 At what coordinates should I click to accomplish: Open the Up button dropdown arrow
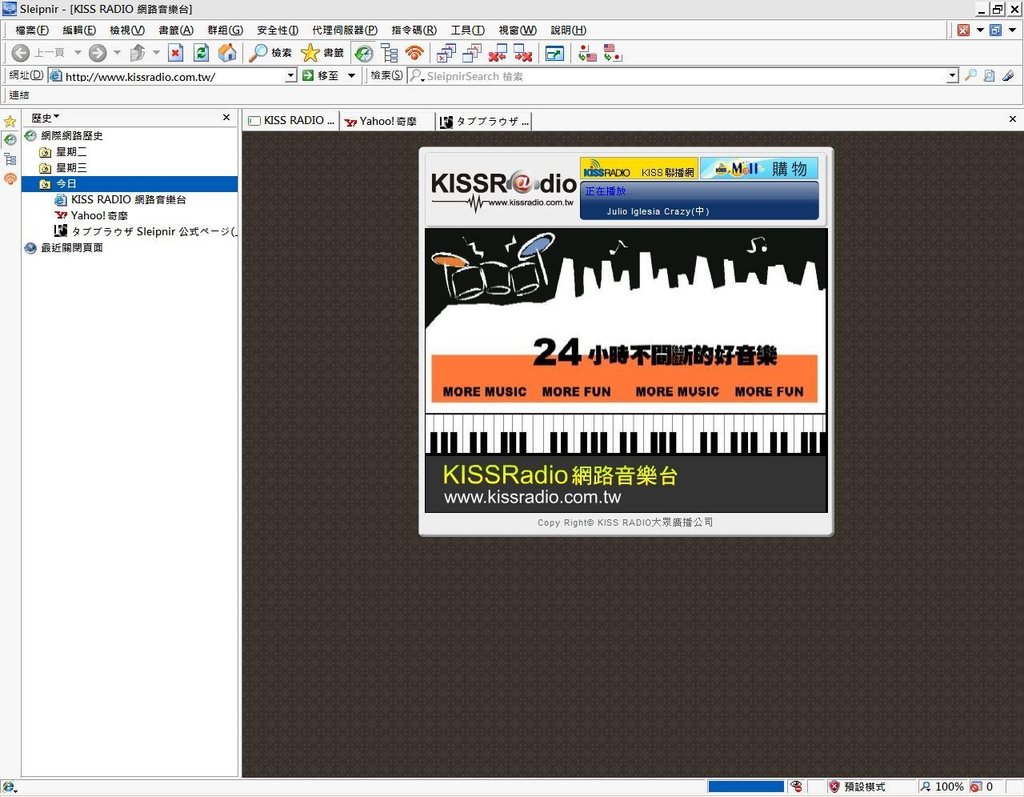tap(156, 52)
